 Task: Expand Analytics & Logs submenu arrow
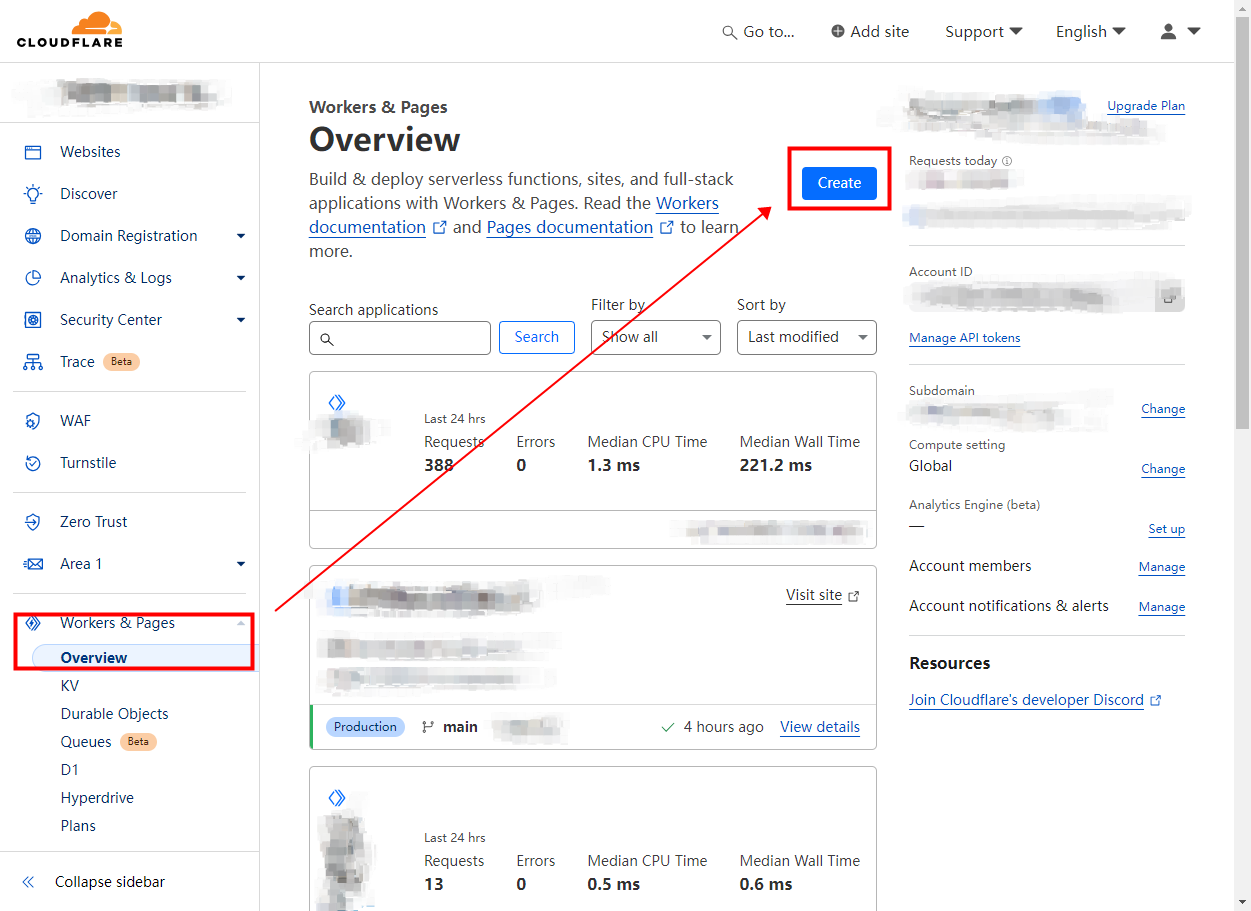coord(240,278)
